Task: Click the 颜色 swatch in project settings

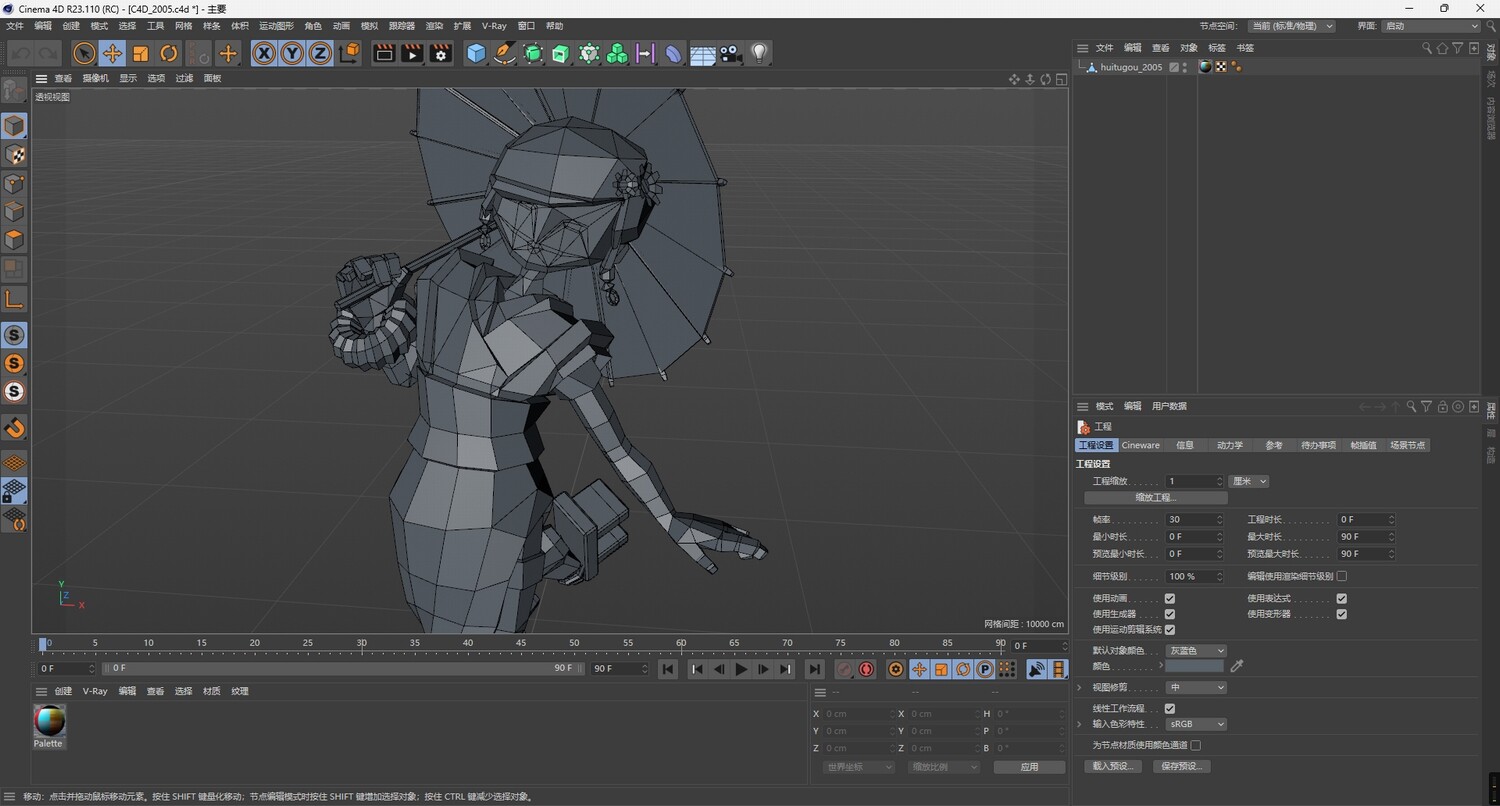Action: point(1195,666)
